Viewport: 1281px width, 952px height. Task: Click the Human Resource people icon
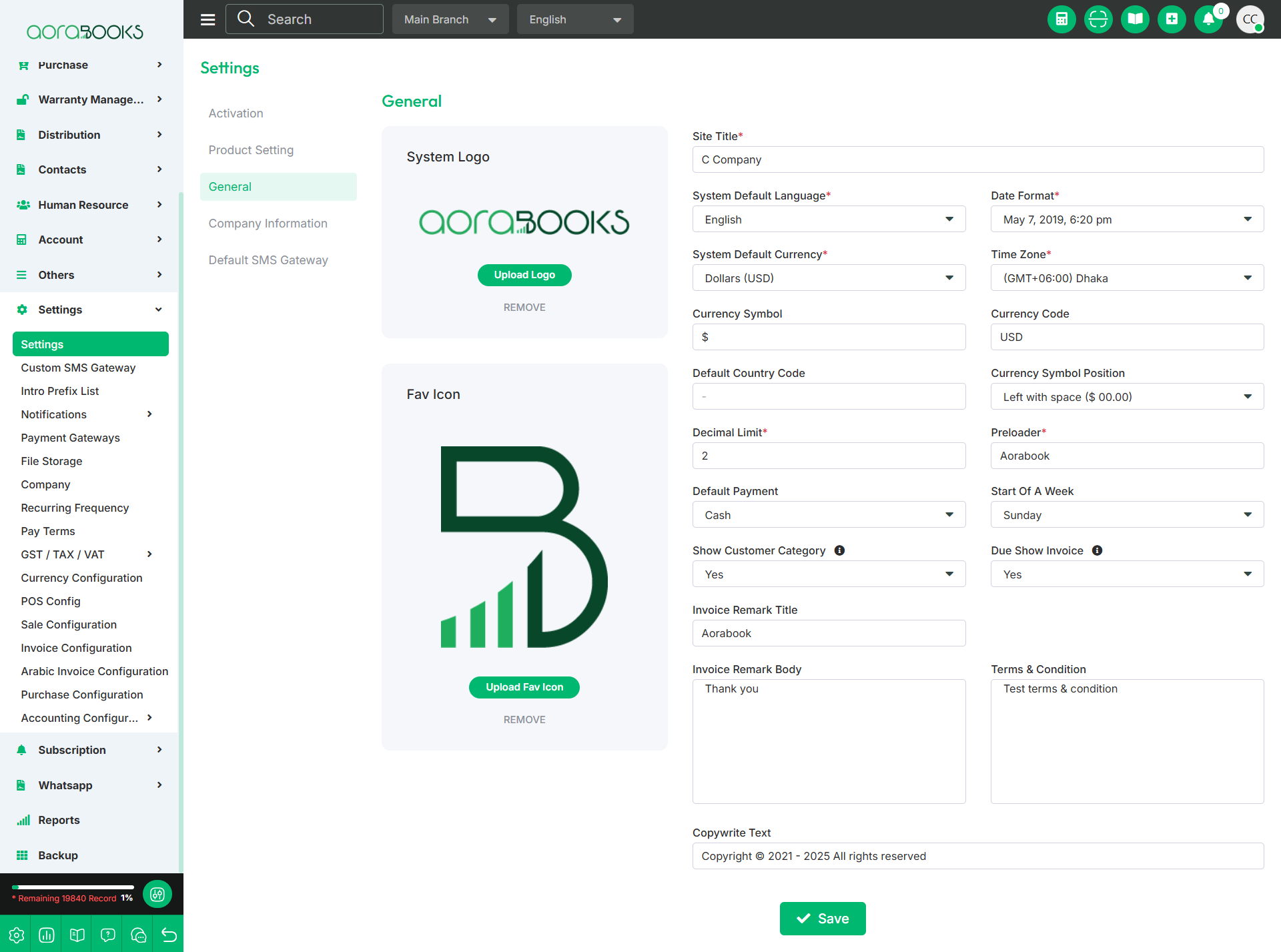coord(23,205)
